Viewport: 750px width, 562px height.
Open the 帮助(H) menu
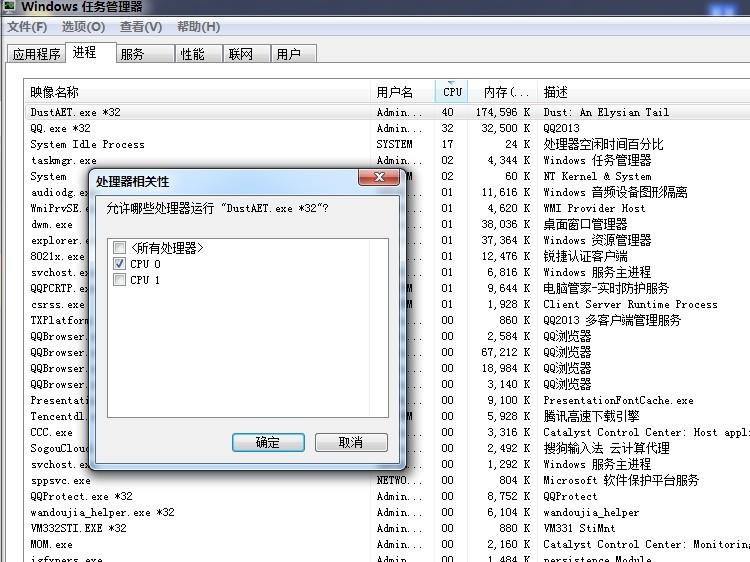[199, 27]
